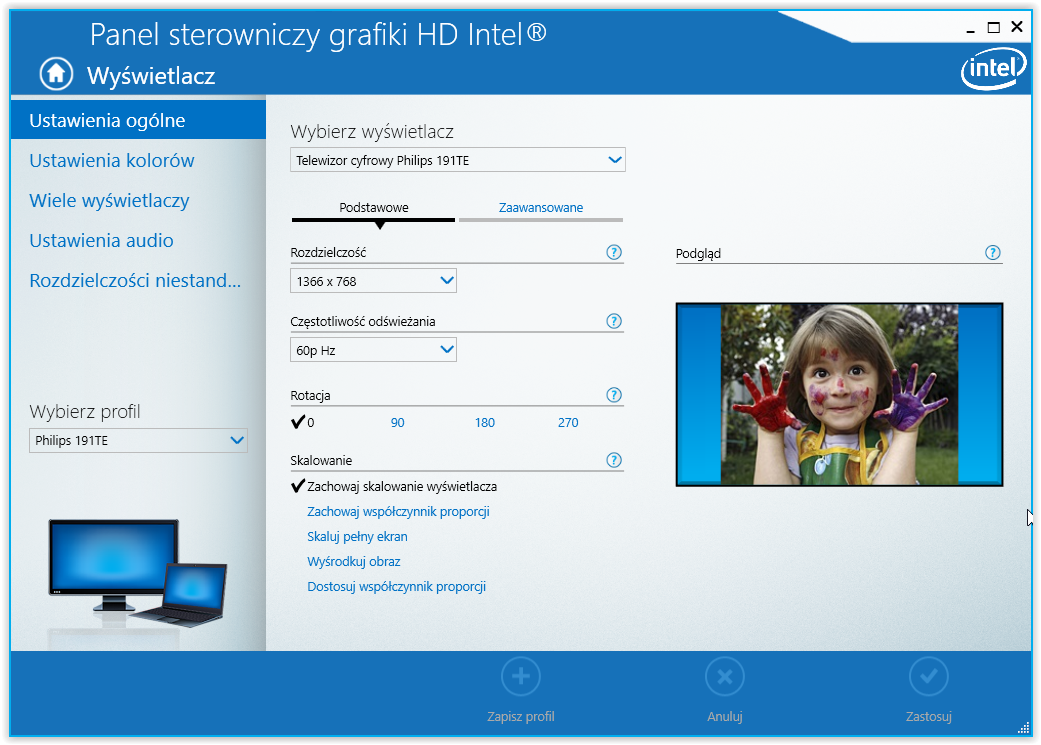Select Skaluj pełny ekran option
Screen dimensions: 1041x745
click(x=357, y=537)
